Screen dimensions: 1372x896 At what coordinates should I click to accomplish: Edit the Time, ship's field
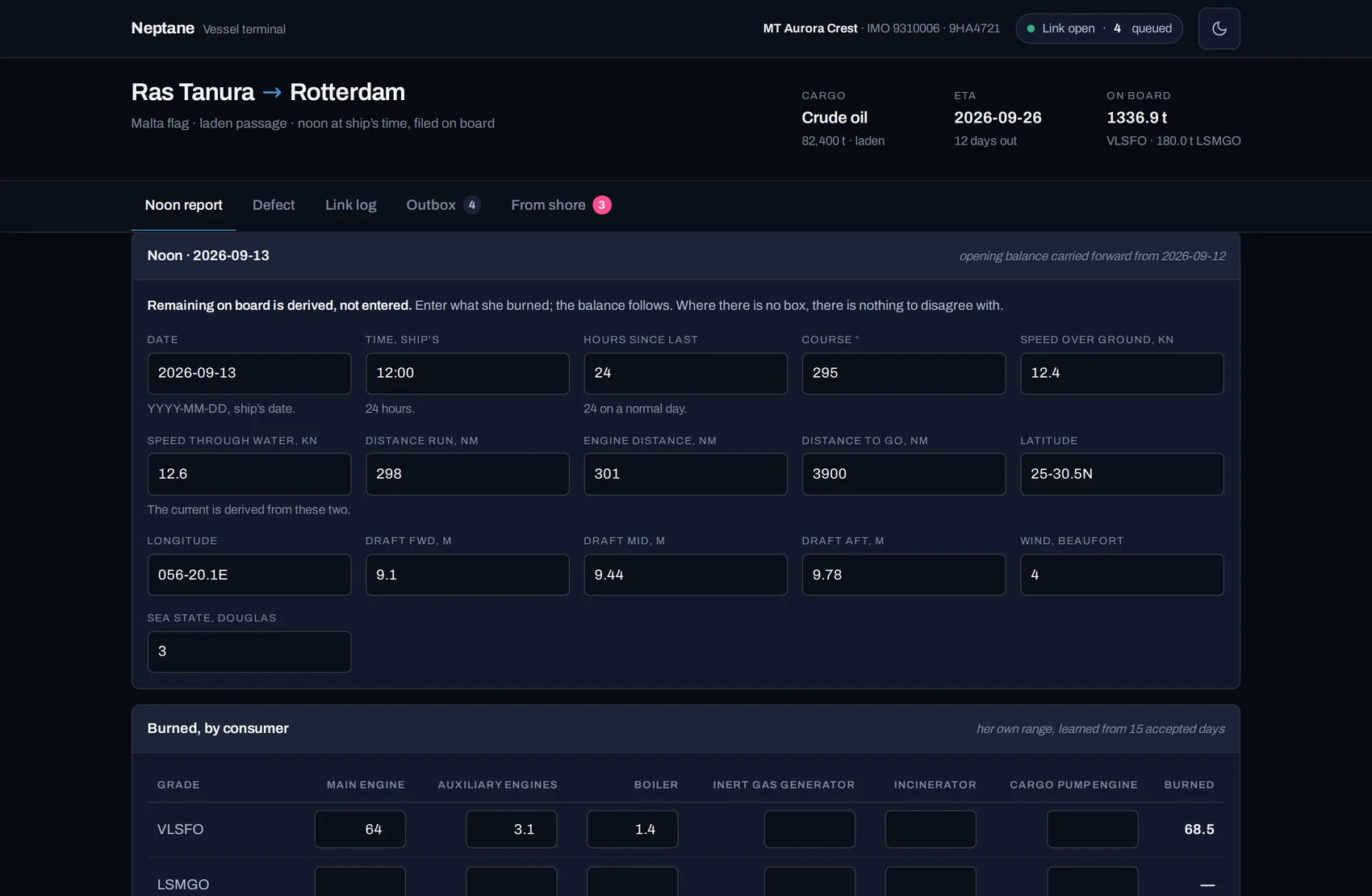(x=467, y=373)
